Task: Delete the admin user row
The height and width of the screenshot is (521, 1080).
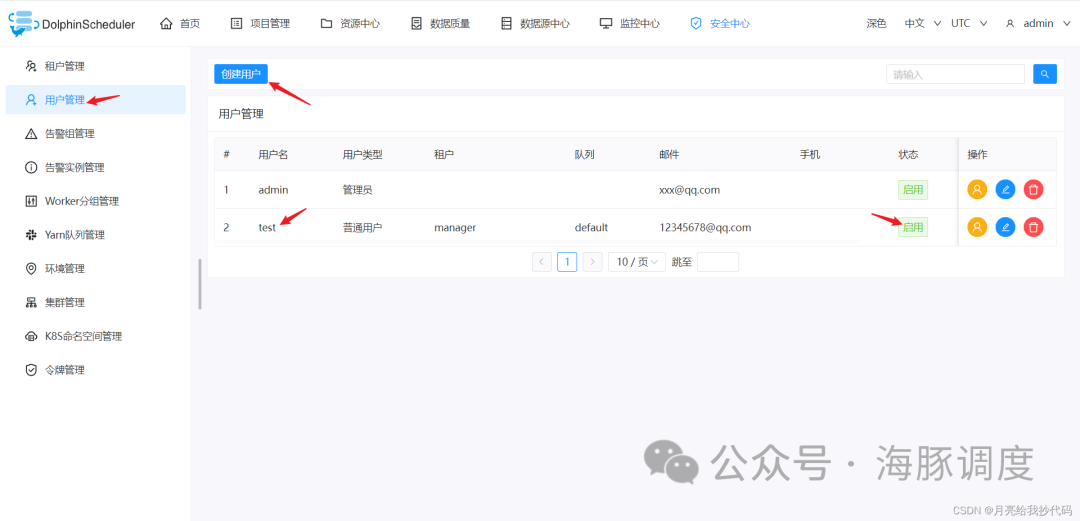Action: coord(1033,190)
